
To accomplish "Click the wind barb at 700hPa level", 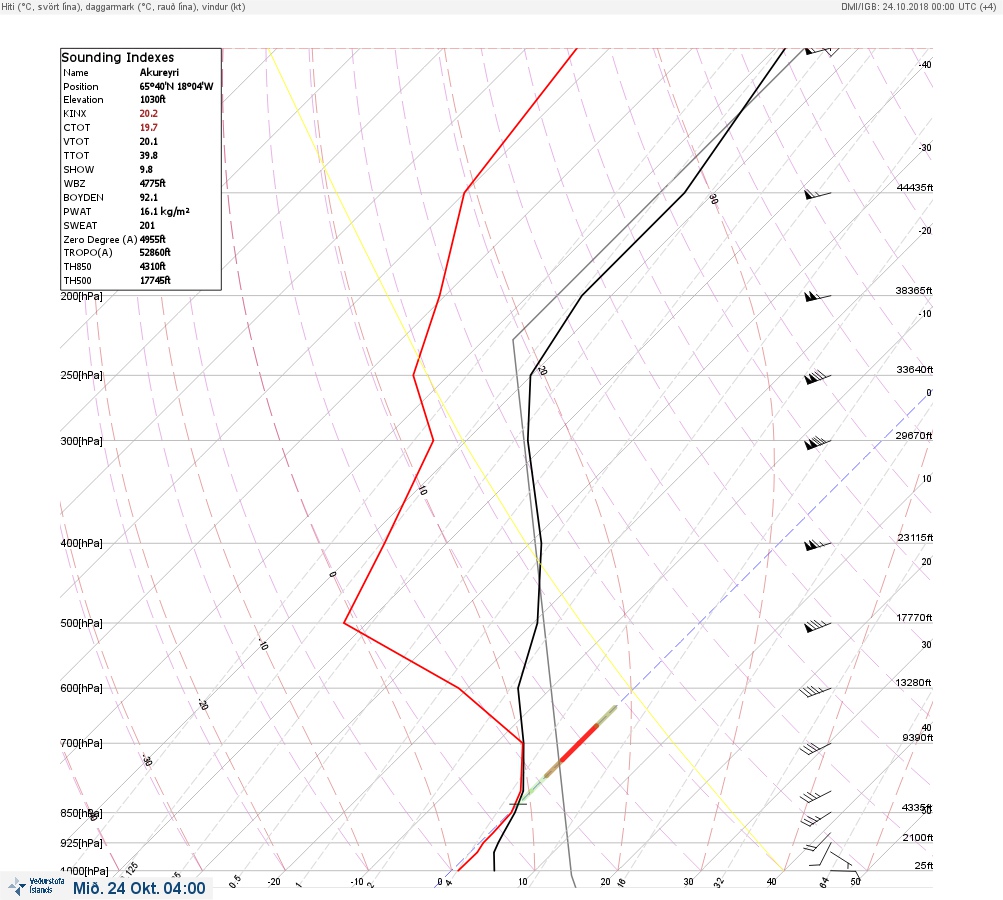I will pos(815,748).
